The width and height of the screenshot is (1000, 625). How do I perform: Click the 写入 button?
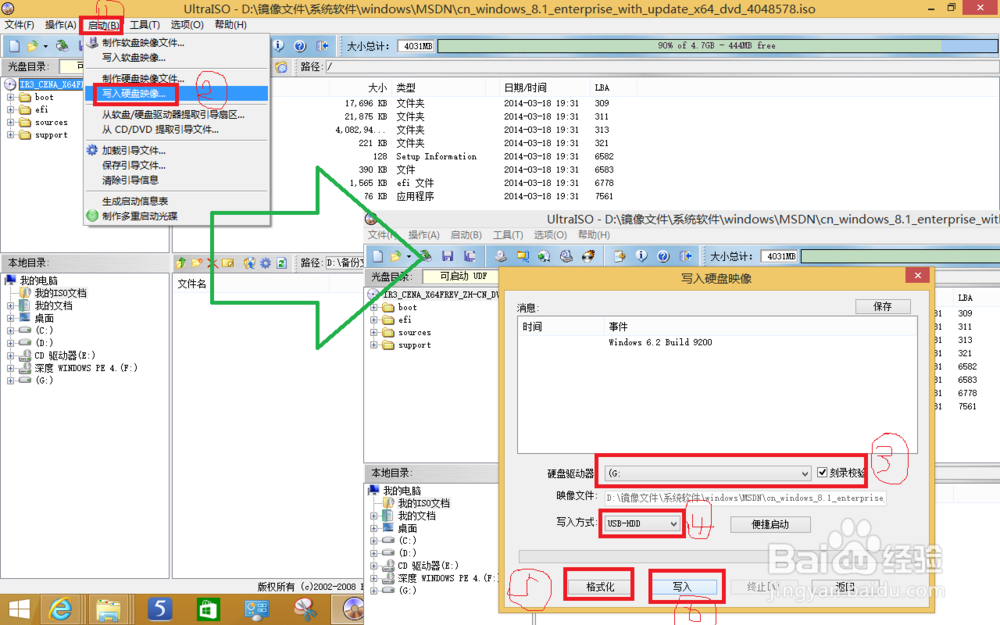(x=682, y=587)
